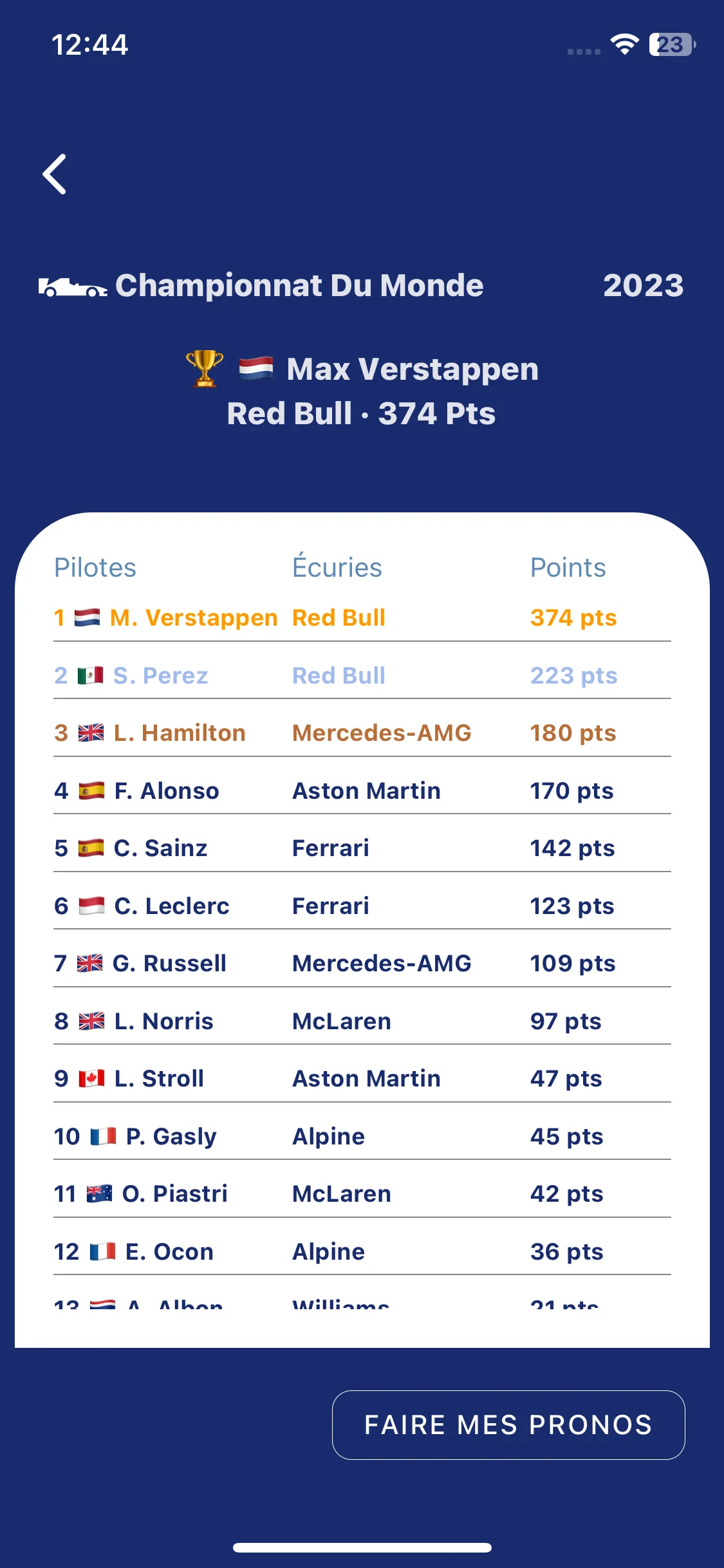Sort by the Pilotes column header
This screenshot has height=1568, width=724.
(95, 568)
